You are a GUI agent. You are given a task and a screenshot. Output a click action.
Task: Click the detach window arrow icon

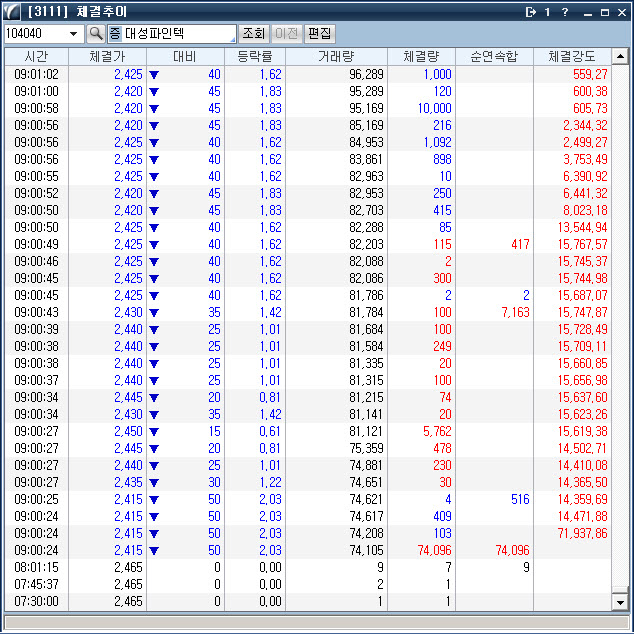pos(530,12)
